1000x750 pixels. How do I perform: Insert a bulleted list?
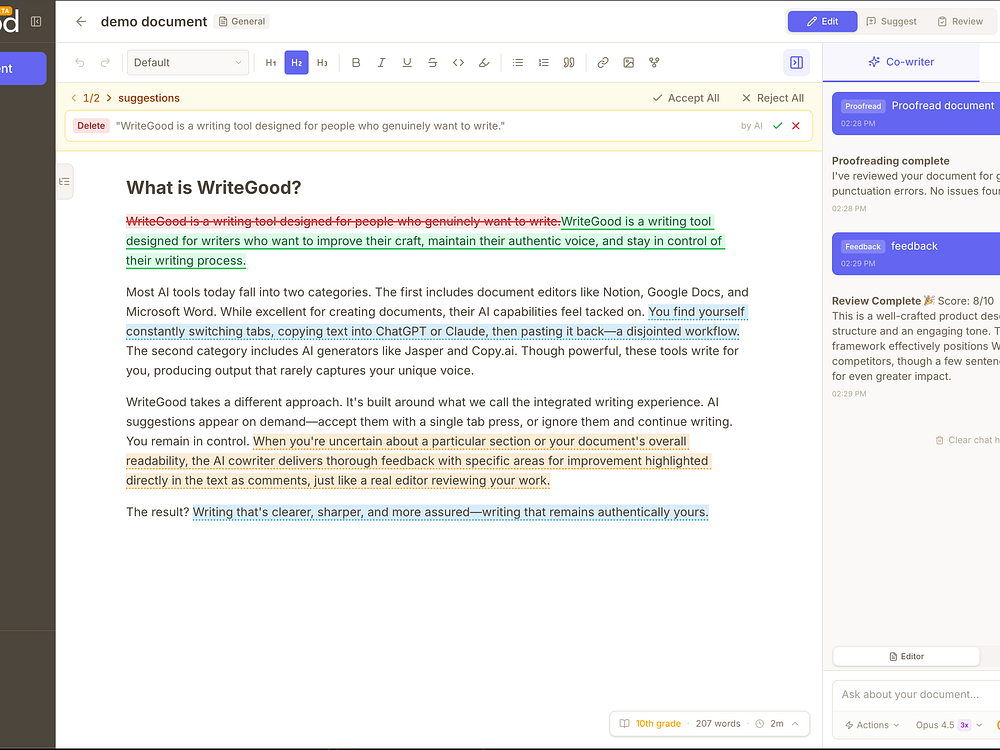click(518, 62)
